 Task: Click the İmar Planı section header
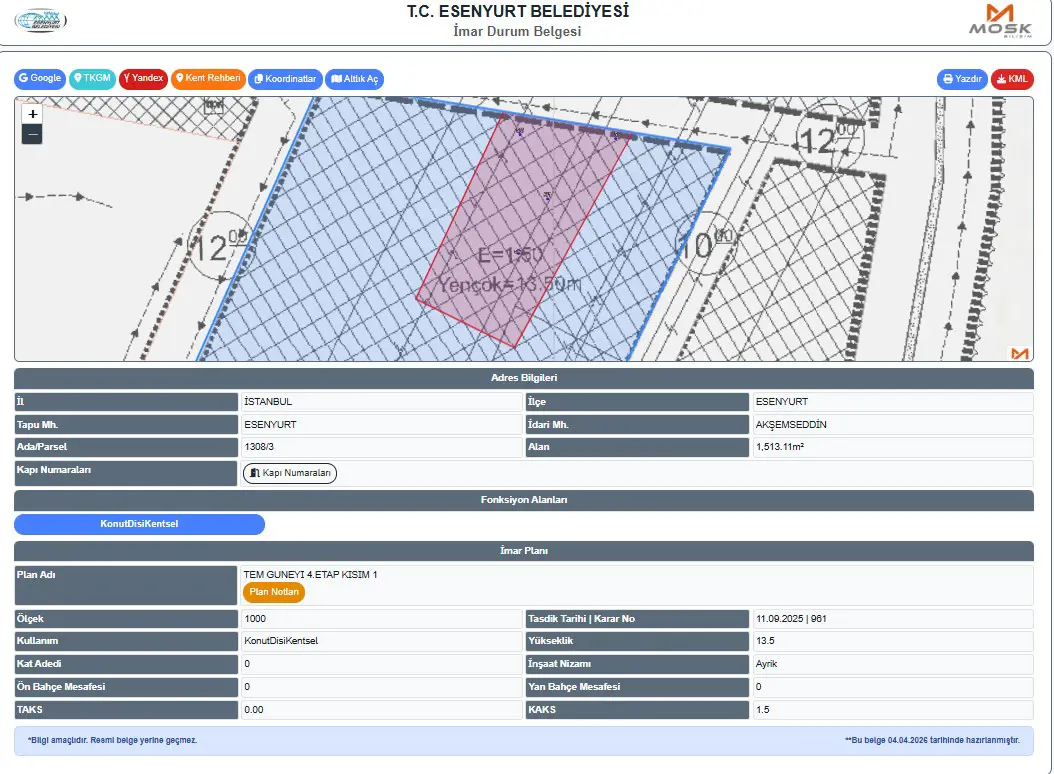[x=524, y=551]
